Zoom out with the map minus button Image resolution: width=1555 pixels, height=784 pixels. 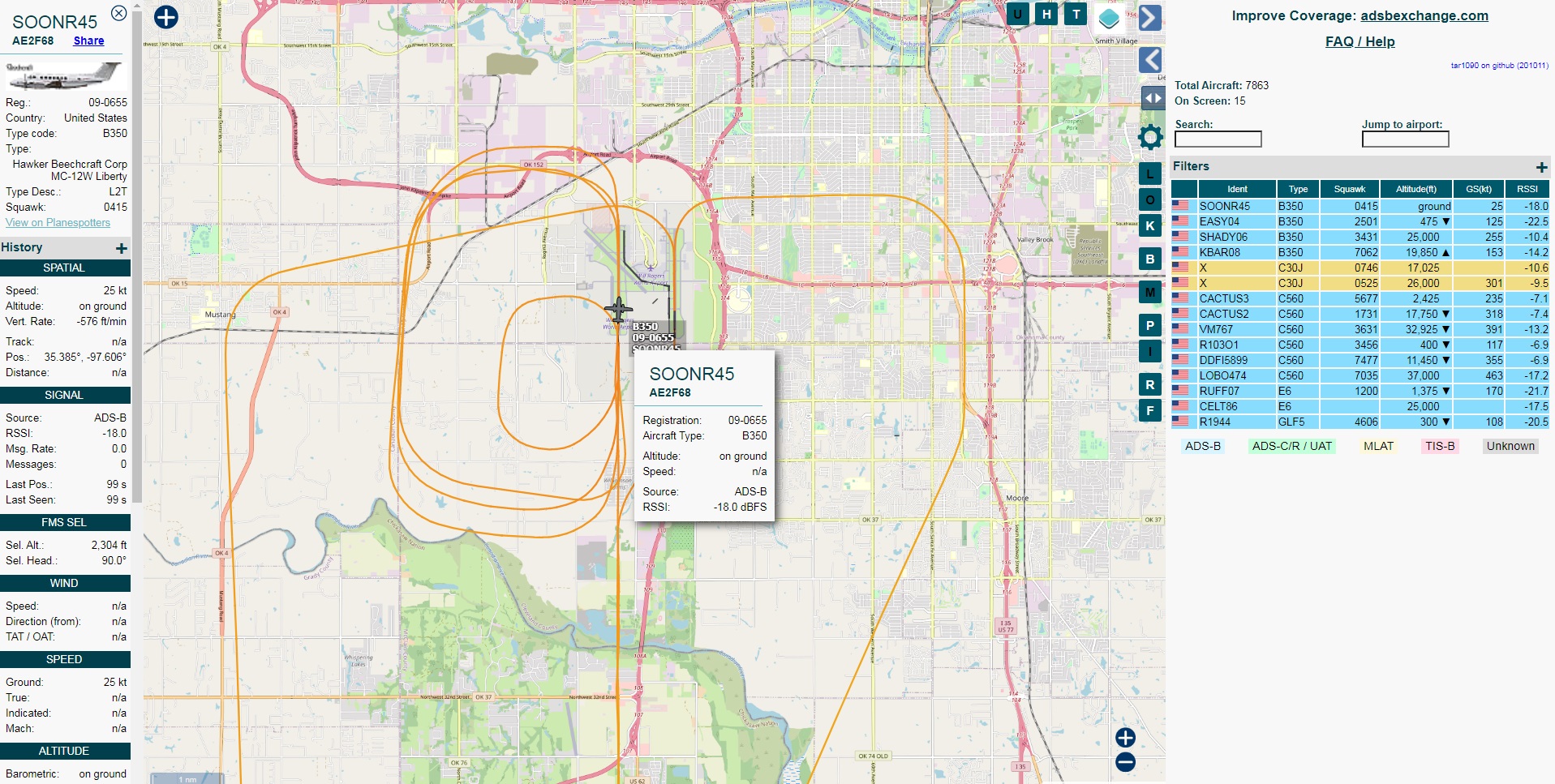tap(1125, 762)
